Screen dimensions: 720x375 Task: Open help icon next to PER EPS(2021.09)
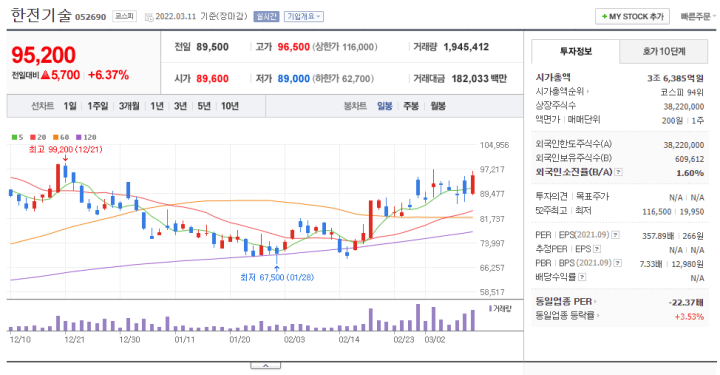[615, 235]
